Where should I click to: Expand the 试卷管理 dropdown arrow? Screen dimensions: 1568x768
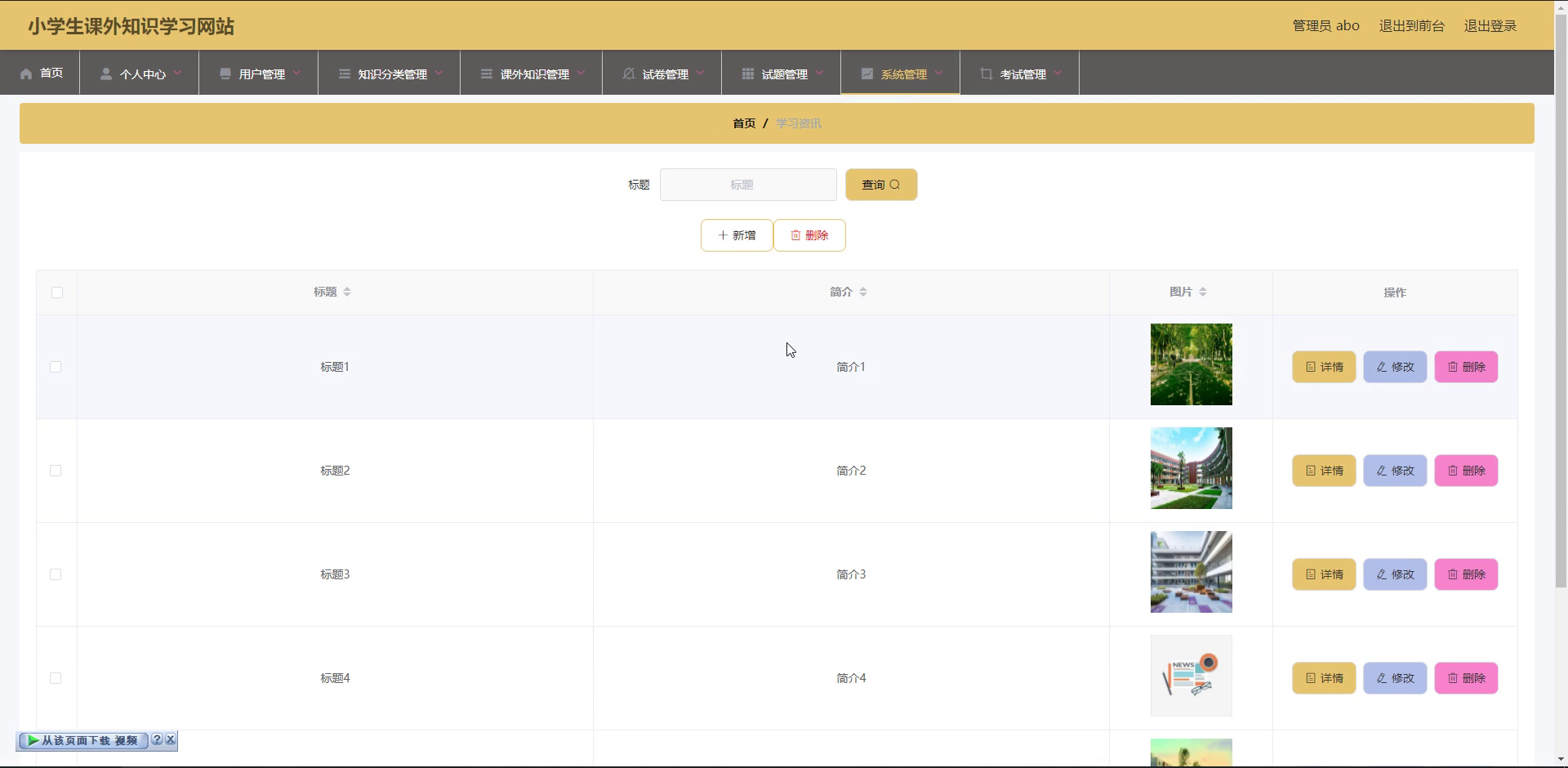pos(700,73)
